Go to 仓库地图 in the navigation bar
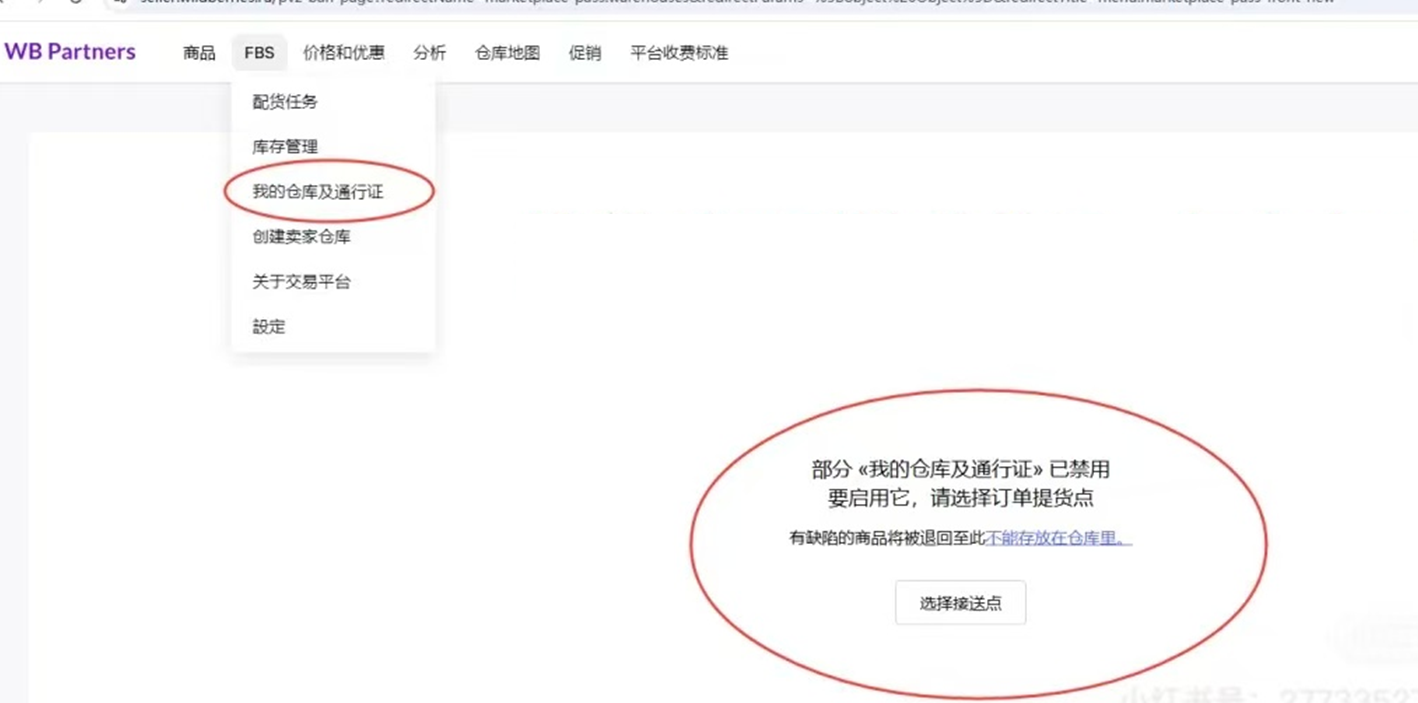Screen dimensions: 1418x703 [x=507, y=53]
